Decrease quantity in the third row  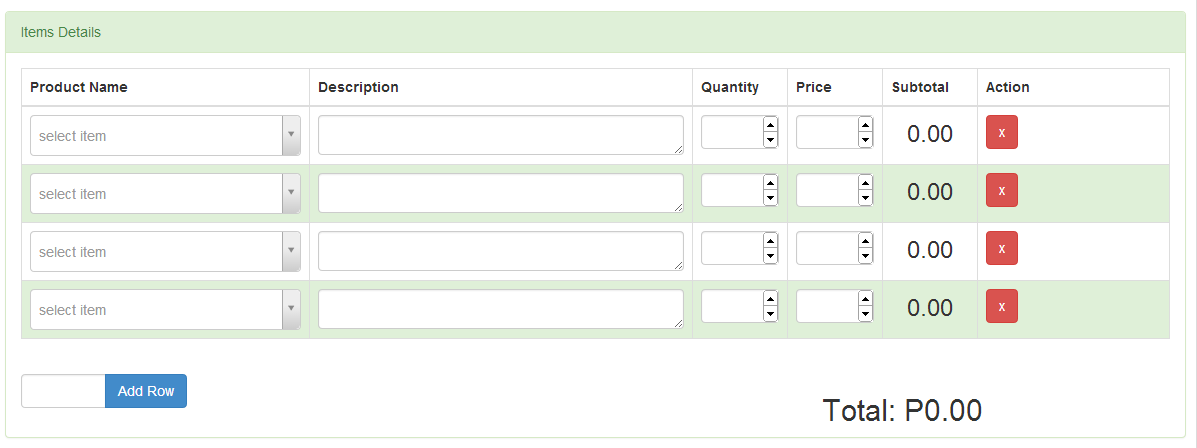pos(770,257)
